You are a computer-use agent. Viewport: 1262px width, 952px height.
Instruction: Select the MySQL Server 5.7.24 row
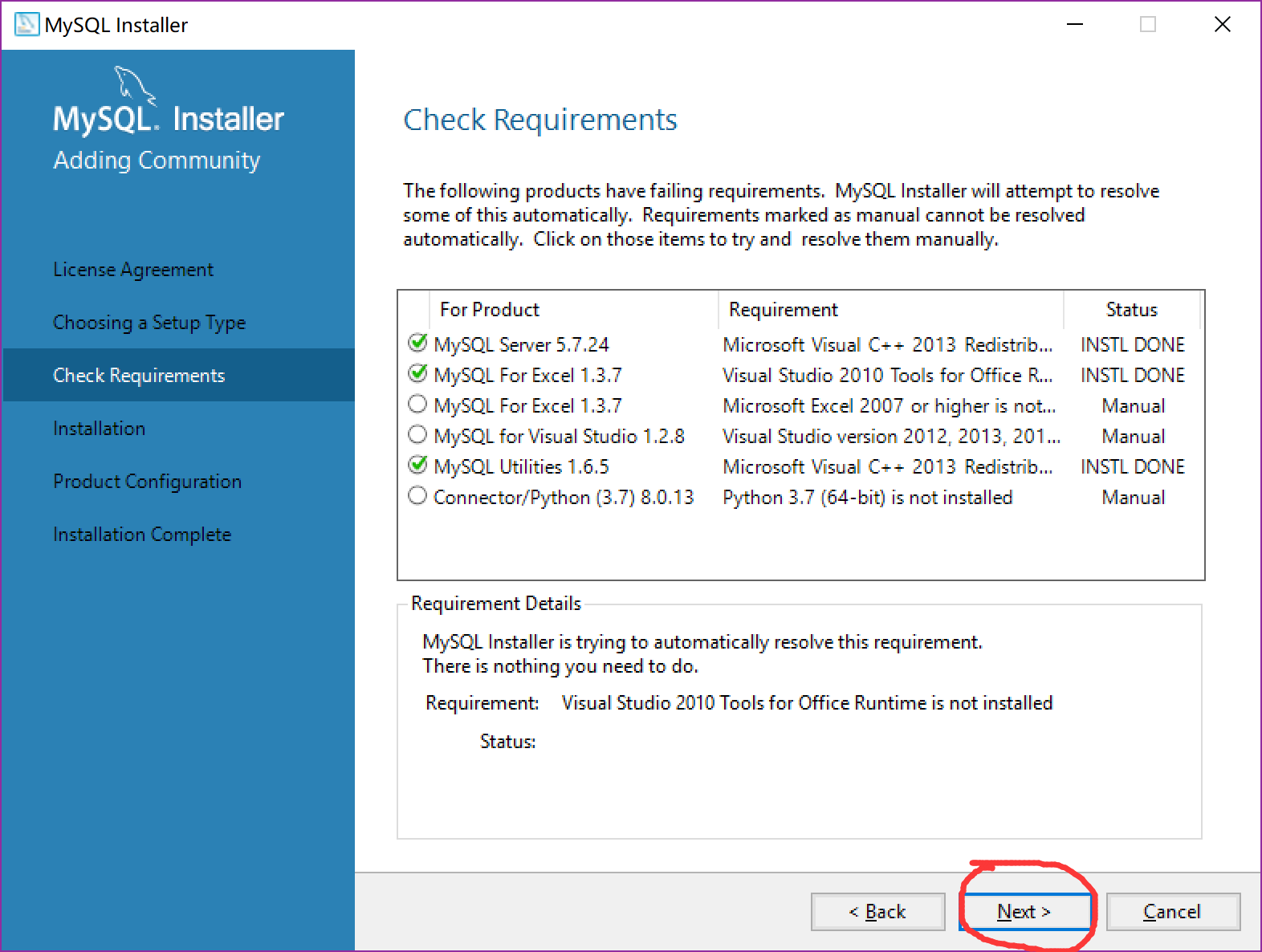[x=800, y=344]
